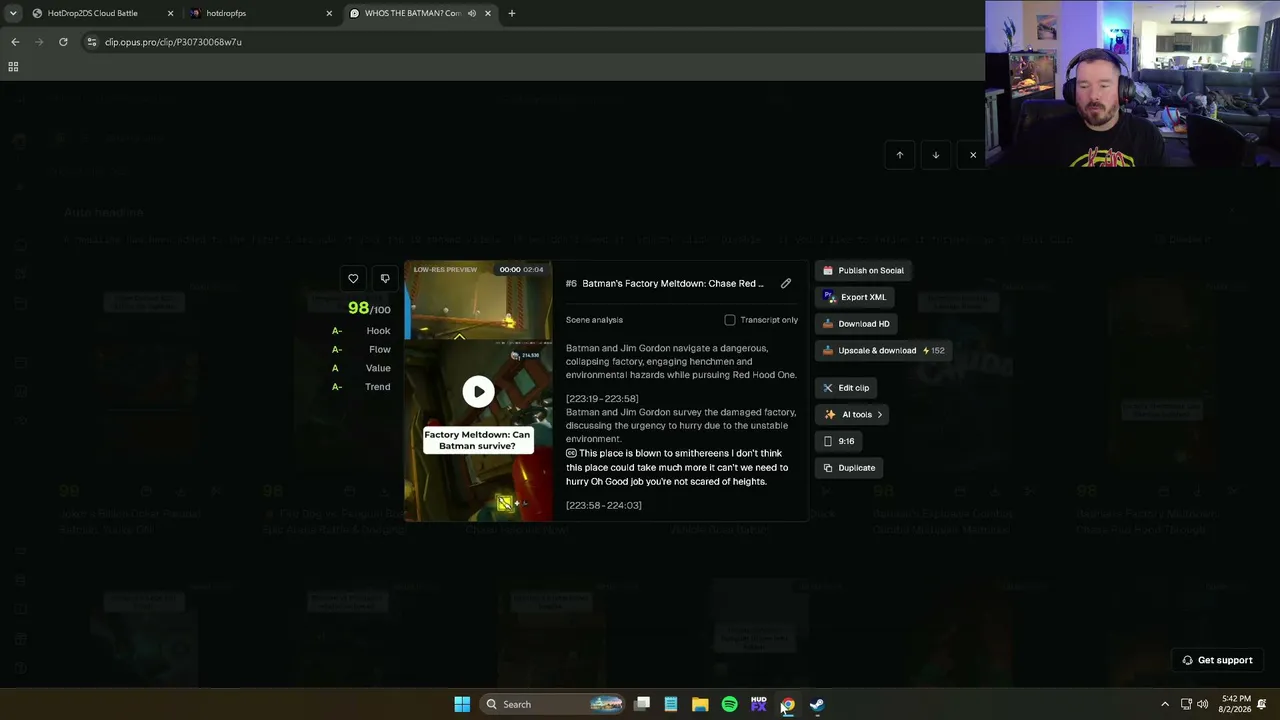Open Get support chat
Screen dimensions: 1280x720
1217,660
